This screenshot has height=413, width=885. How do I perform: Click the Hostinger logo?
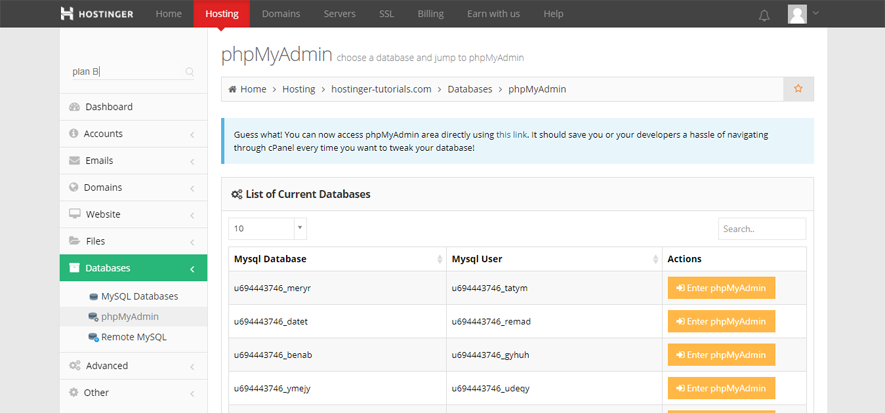tap(97, 14)
